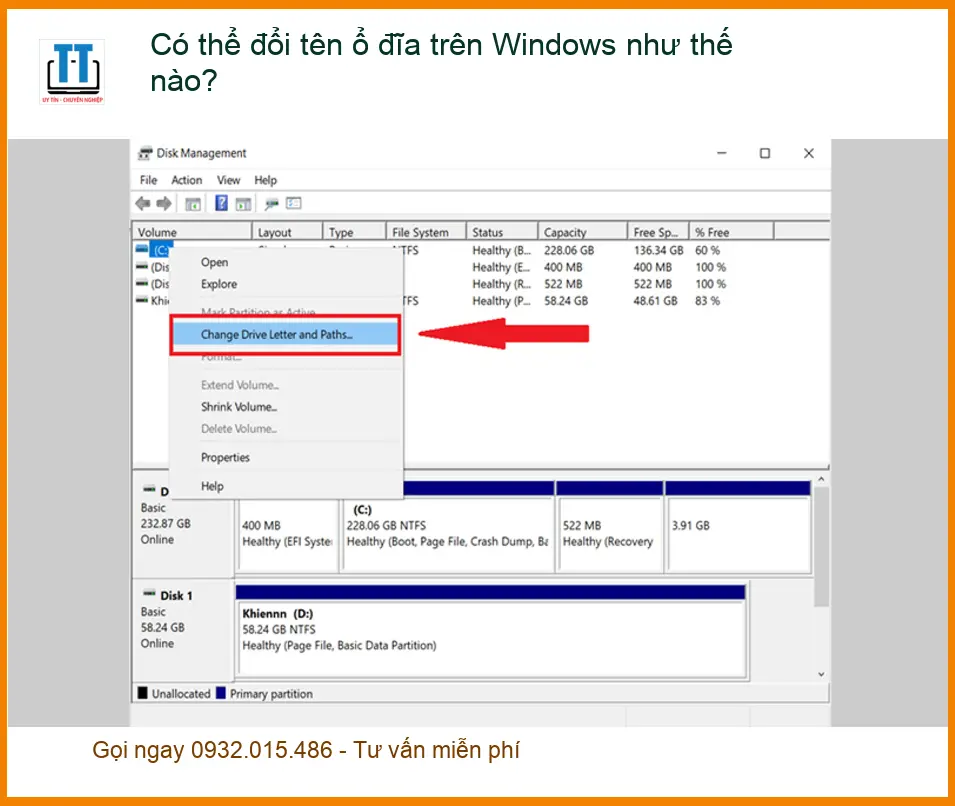Click the 522 MB capacity cell in list
The width and height of the screenshot is (955, 806).
click(563, 285)
